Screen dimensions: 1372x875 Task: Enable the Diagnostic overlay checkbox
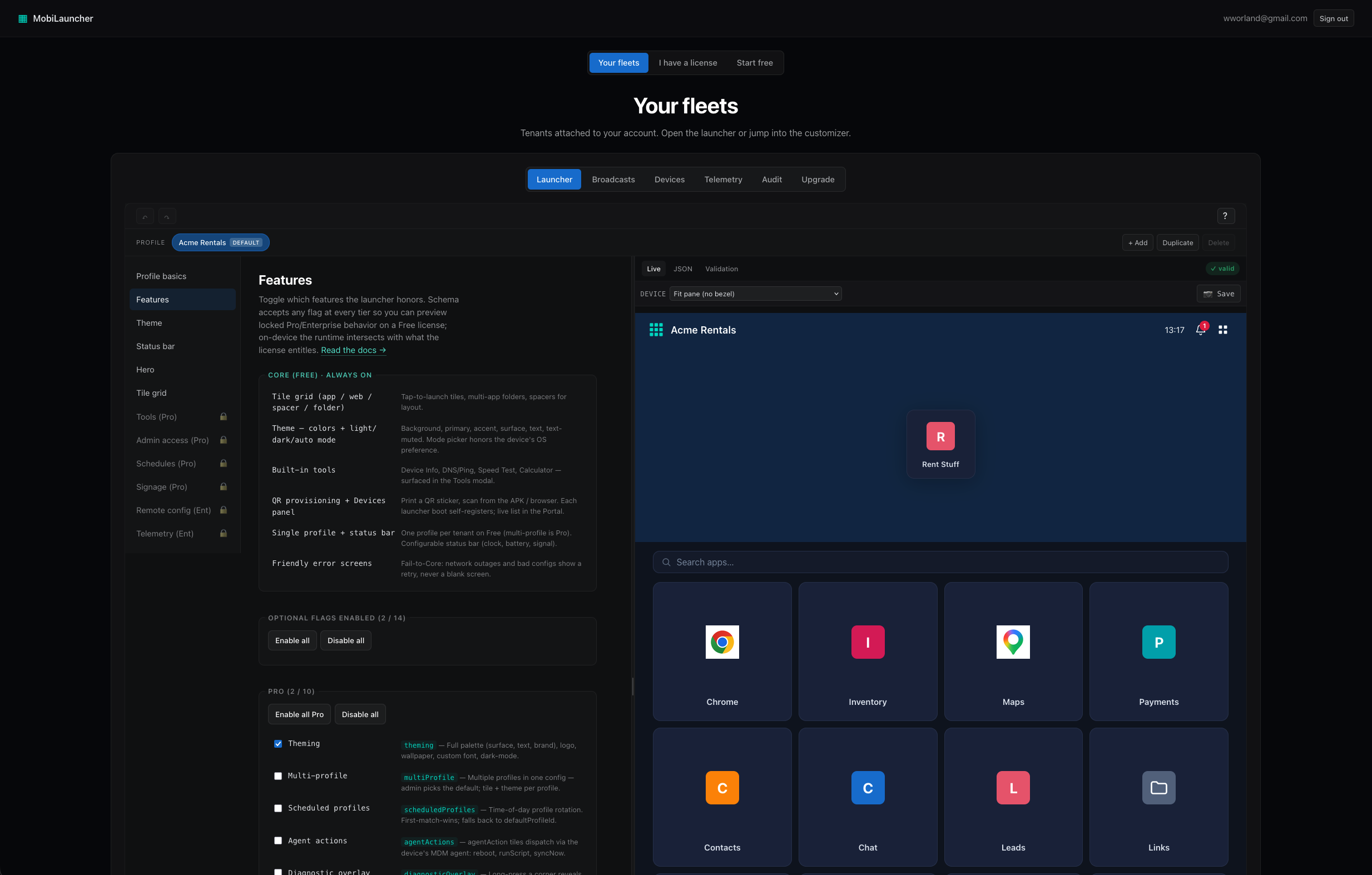pos(278,872)
